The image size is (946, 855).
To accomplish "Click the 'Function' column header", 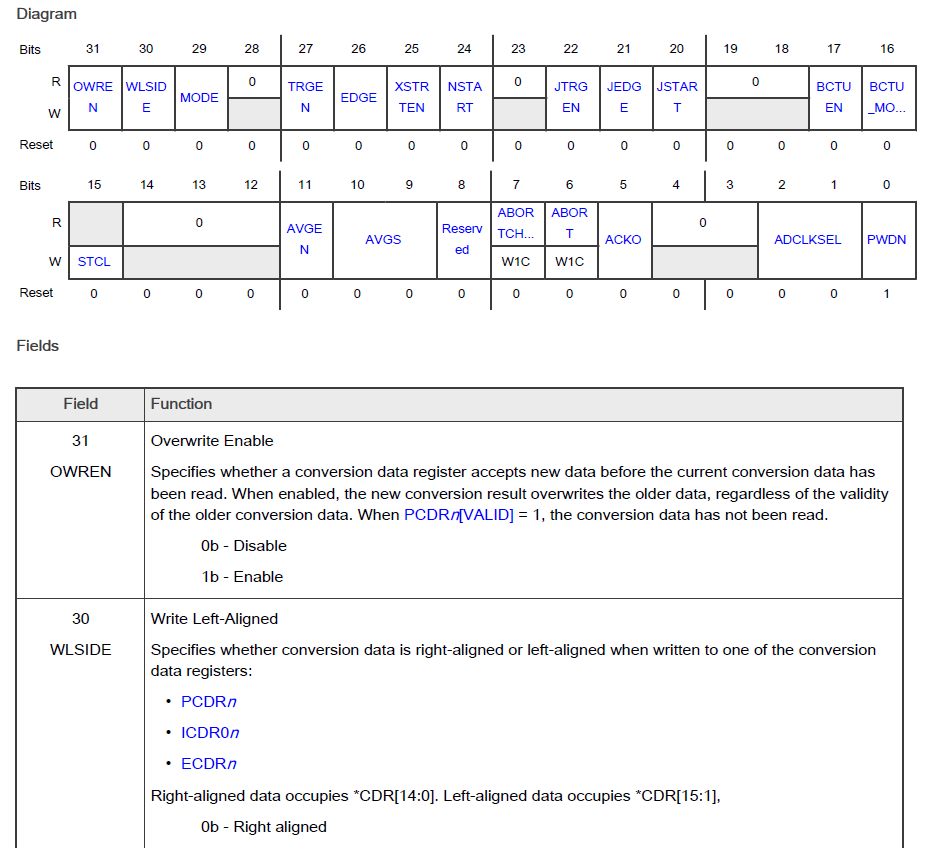I will pos(181,404).
